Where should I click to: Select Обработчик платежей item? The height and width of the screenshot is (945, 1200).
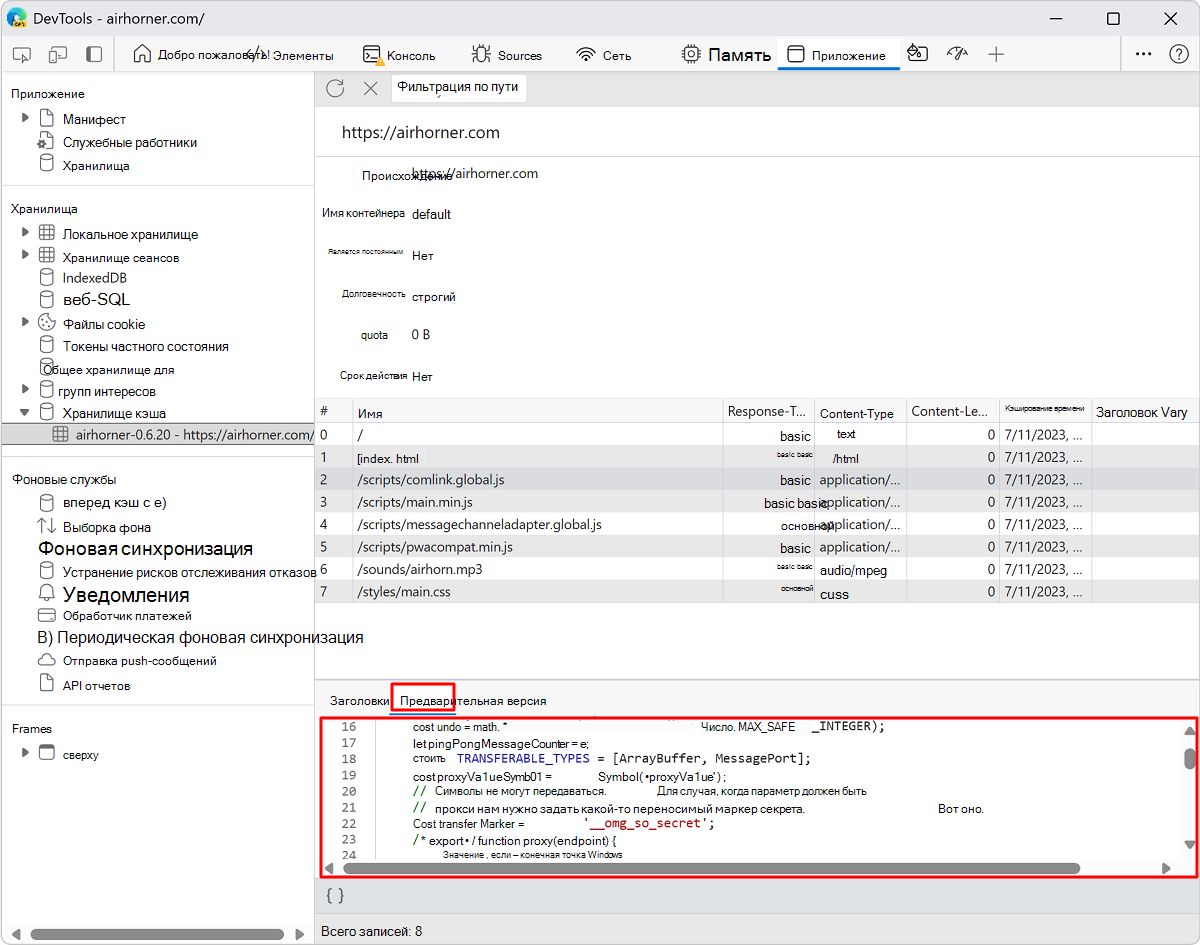coord(126,616)
